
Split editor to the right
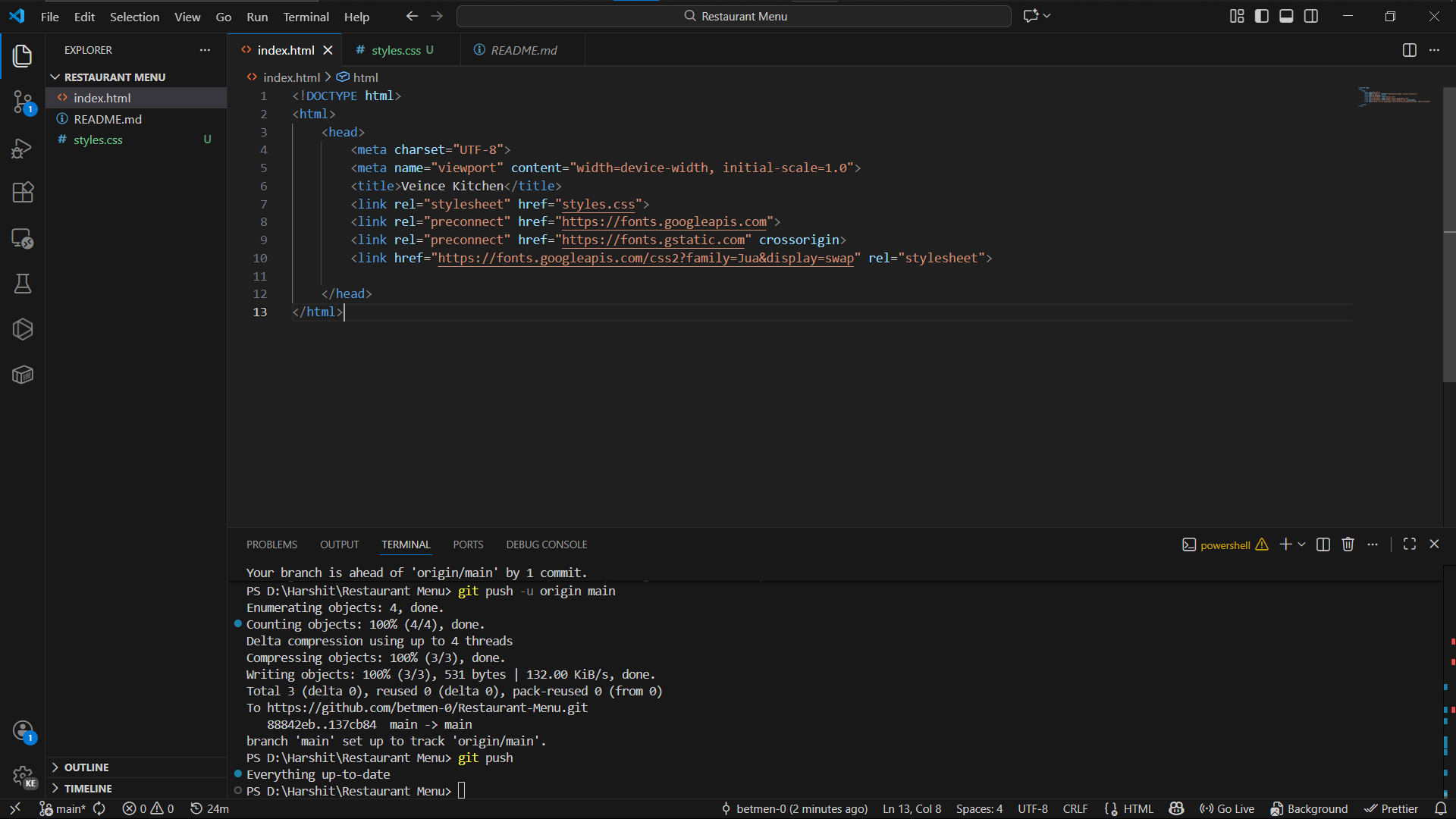tap(1409, 50)
